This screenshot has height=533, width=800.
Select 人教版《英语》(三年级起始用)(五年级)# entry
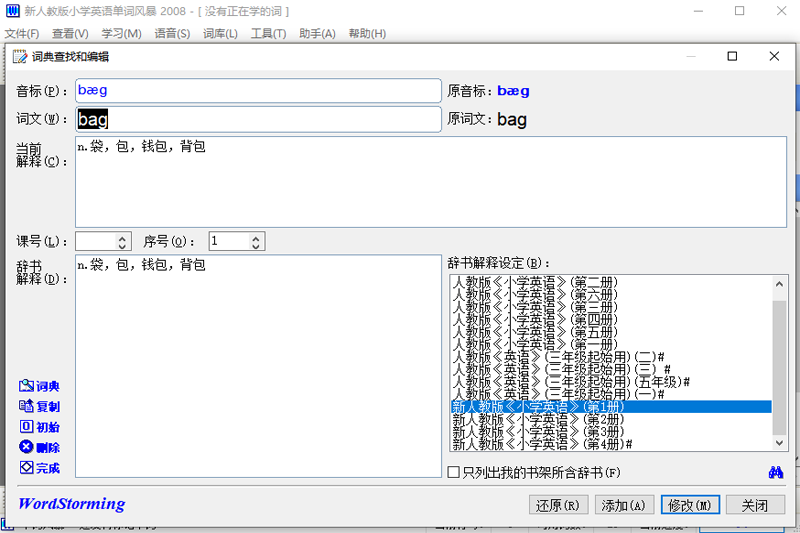(x=611, y=382)
